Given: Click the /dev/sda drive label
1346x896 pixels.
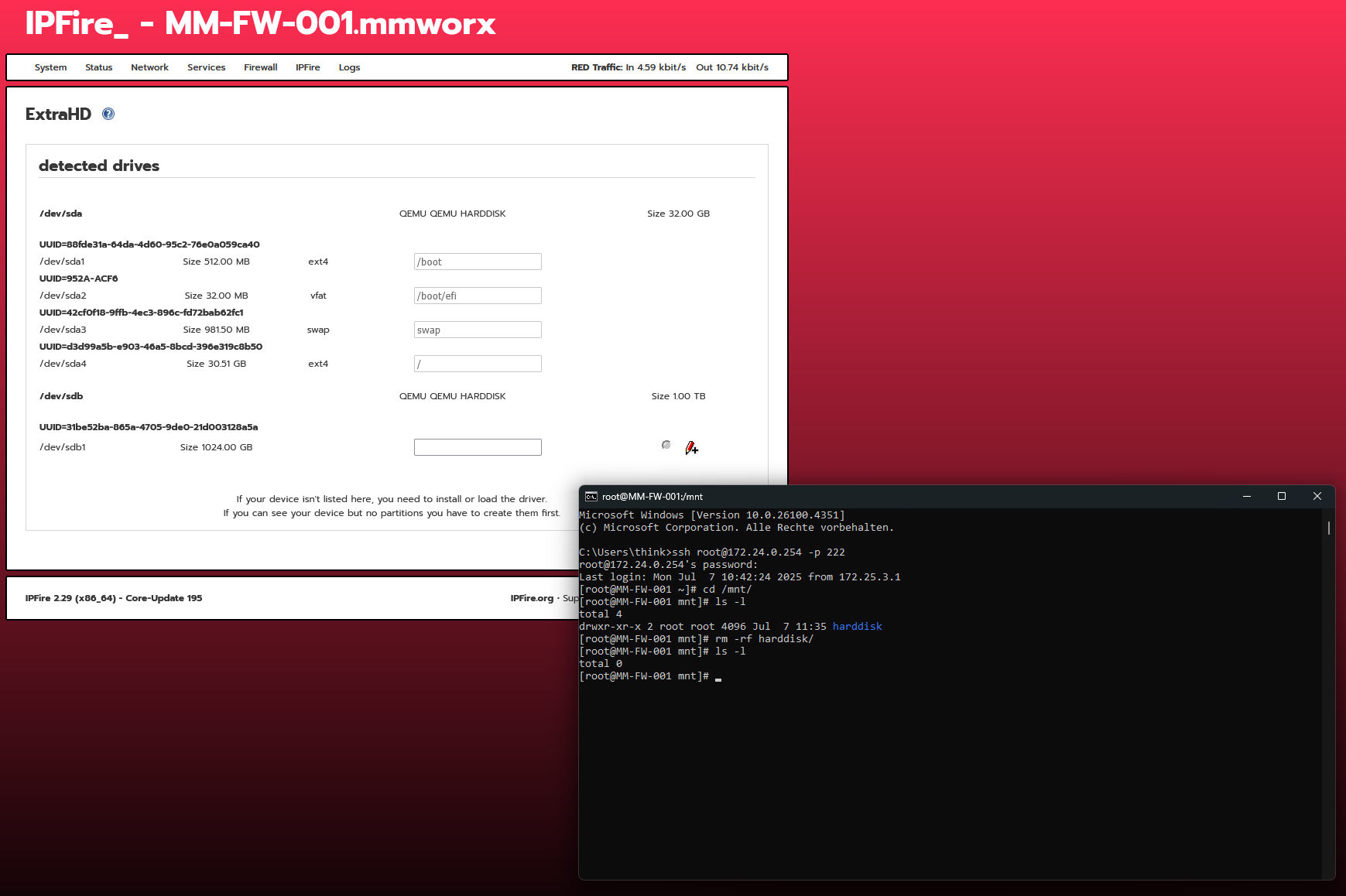Looking at the screenshot, I should (x=60, y=214).
